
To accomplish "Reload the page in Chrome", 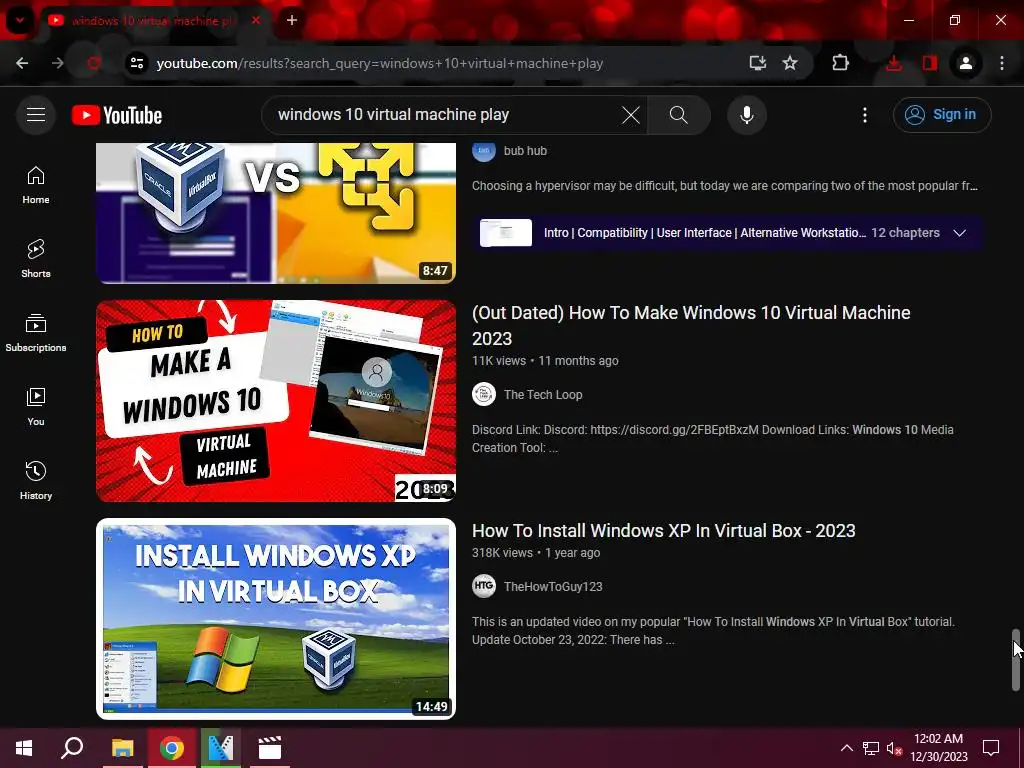I will (x=93, y=63).
